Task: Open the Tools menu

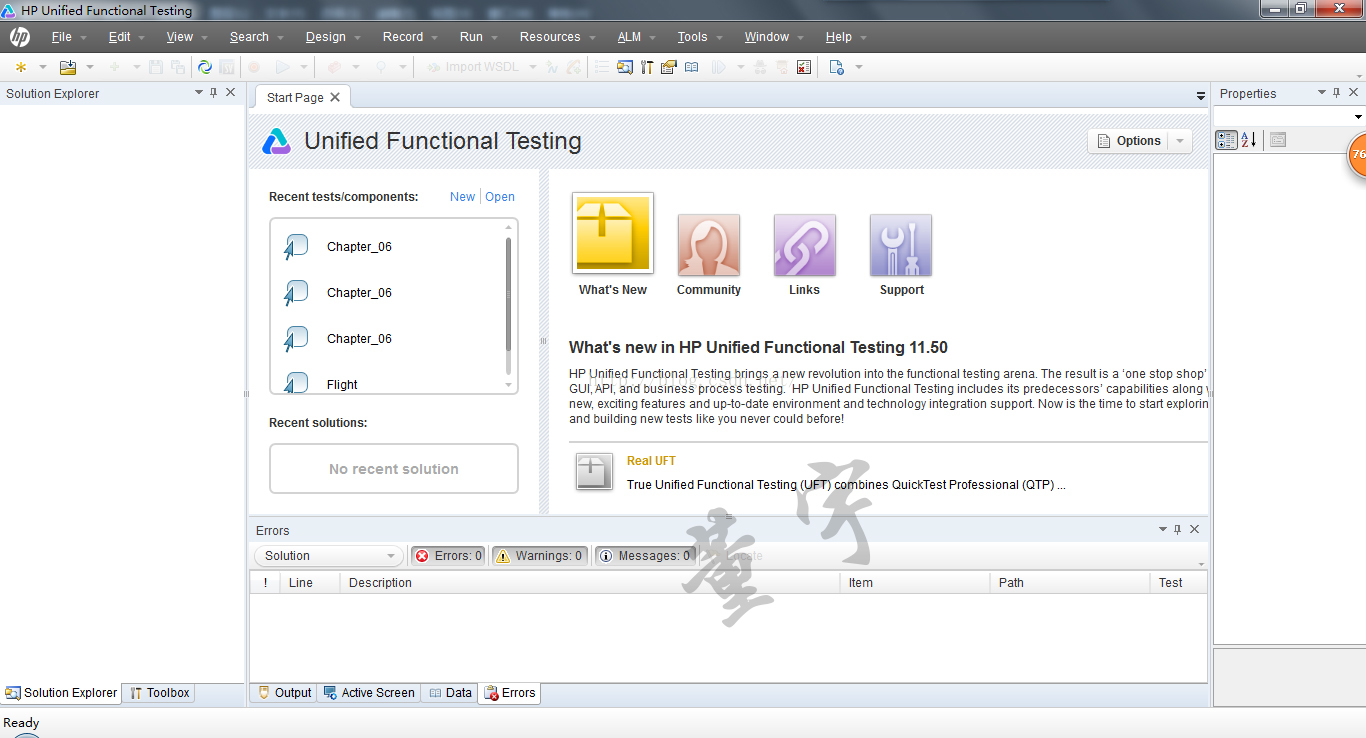Action: click(x=692, y=37)
